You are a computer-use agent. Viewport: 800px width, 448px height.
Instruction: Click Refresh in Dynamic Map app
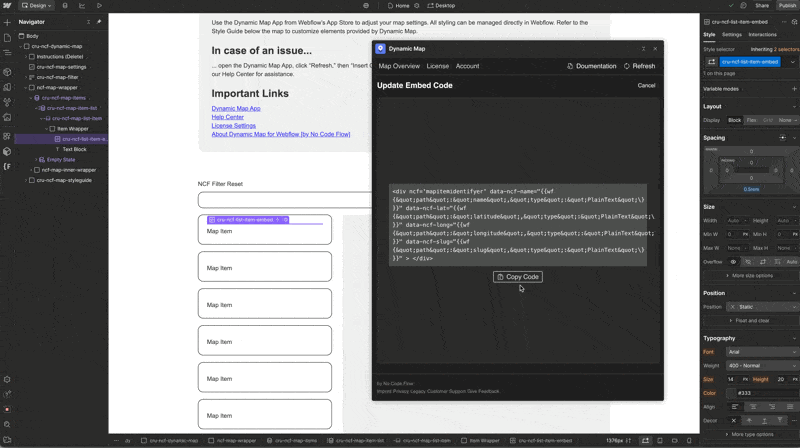tap(639, 66)
